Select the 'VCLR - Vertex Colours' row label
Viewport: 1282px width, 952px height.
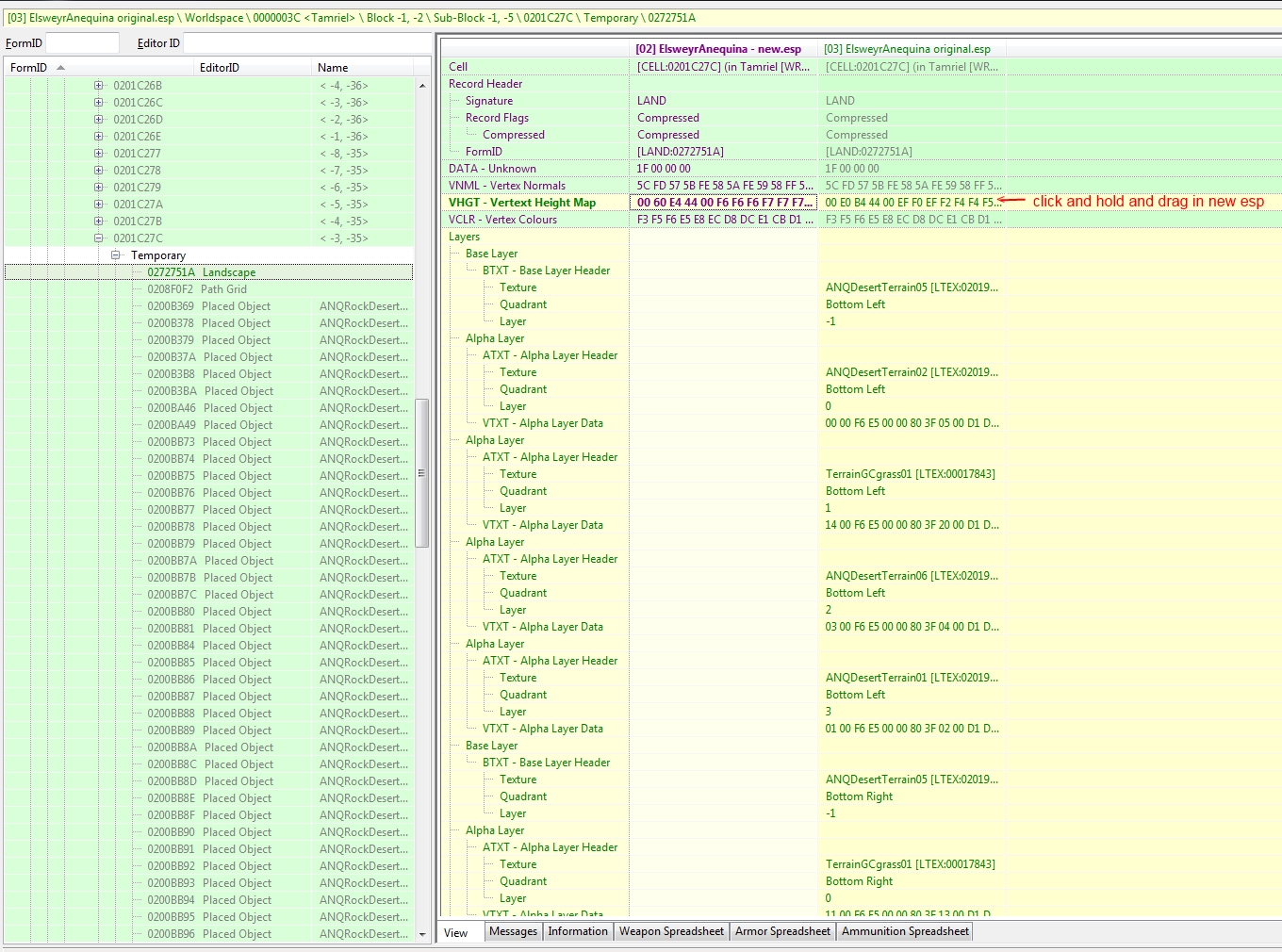pyautogui.click(x=502, y=220)
